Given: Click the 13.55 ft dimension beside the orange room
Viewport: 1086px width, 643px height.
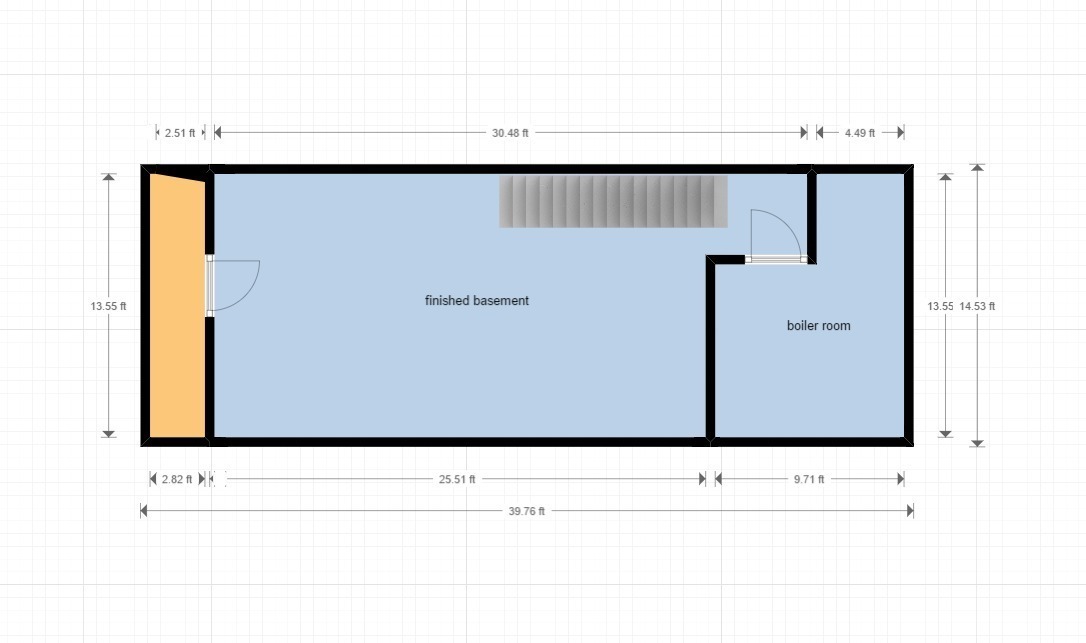Looking at the screenshot, I should pos(108,306).
